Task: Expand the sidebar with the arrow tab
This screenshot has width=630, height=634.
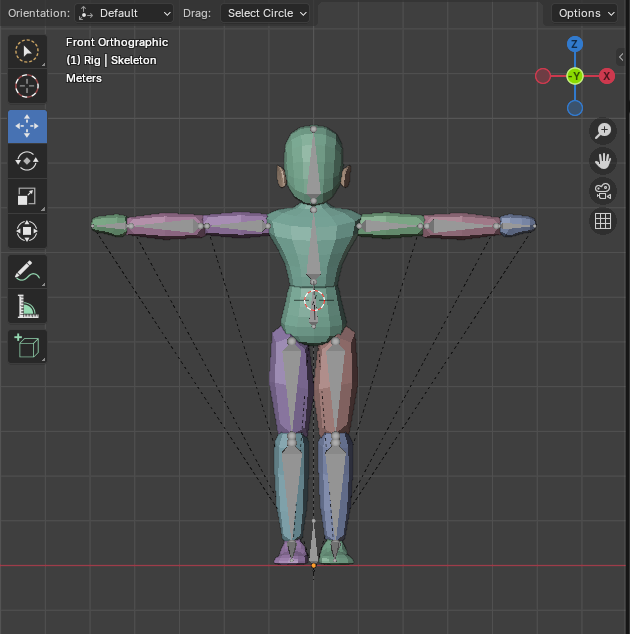Action: (x=622, y=57)
